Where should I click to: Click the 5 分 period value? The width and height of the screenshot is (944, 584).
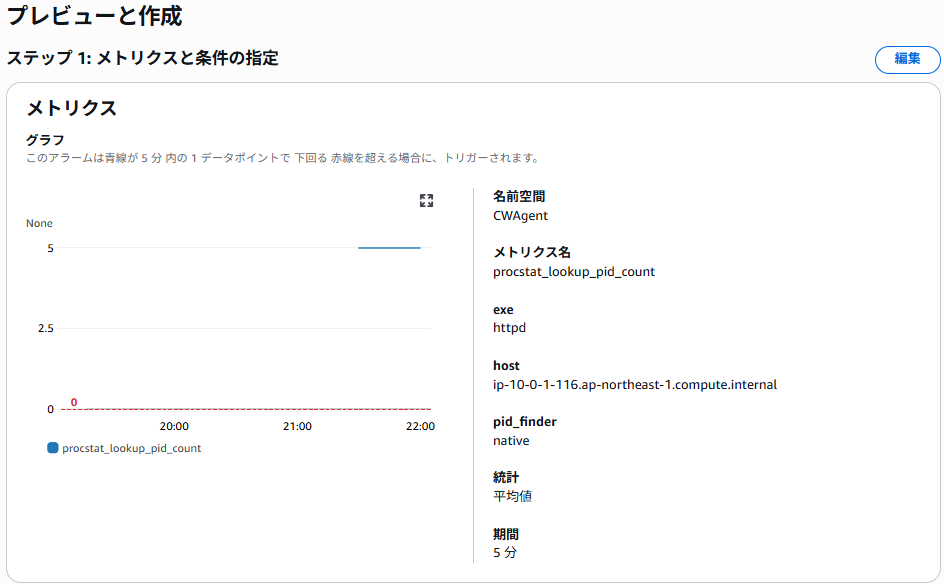tap(505, 553)
